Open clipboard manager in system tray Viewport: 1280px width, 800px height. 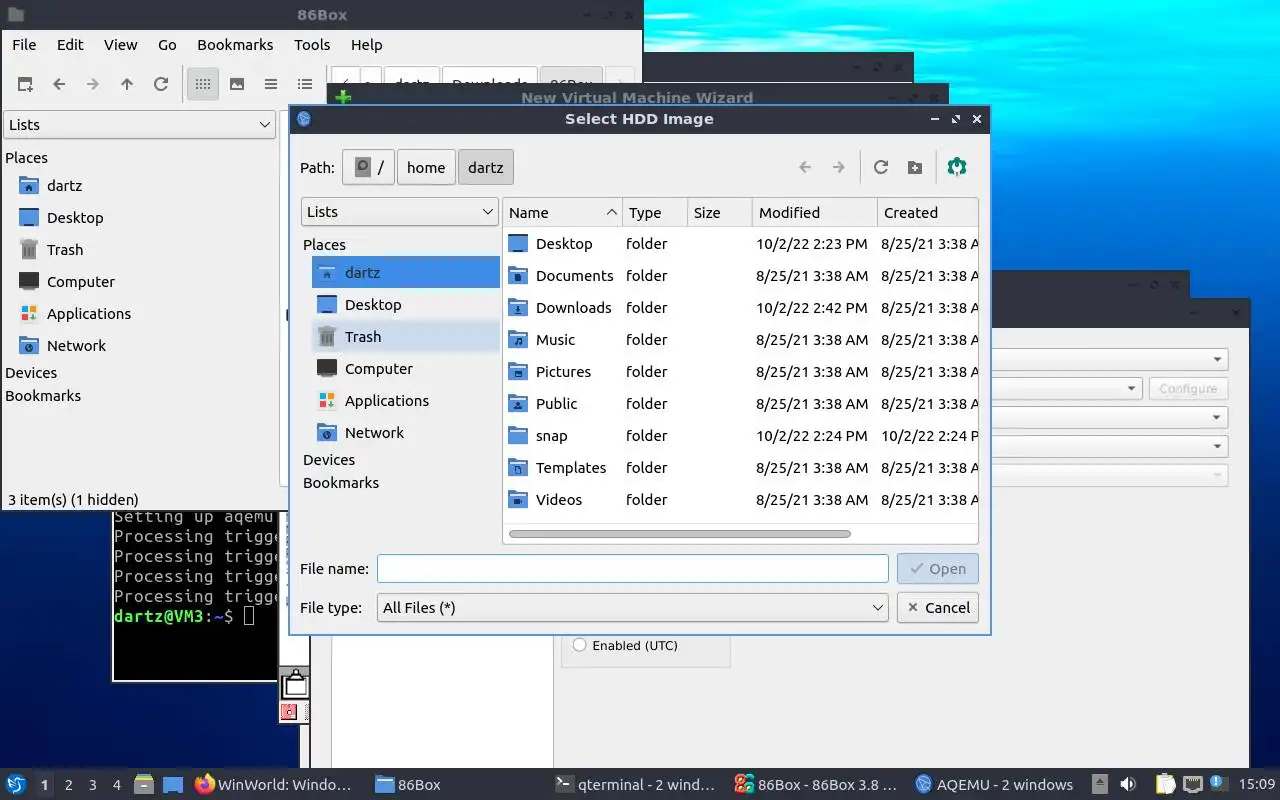[x=1166, y=784]
